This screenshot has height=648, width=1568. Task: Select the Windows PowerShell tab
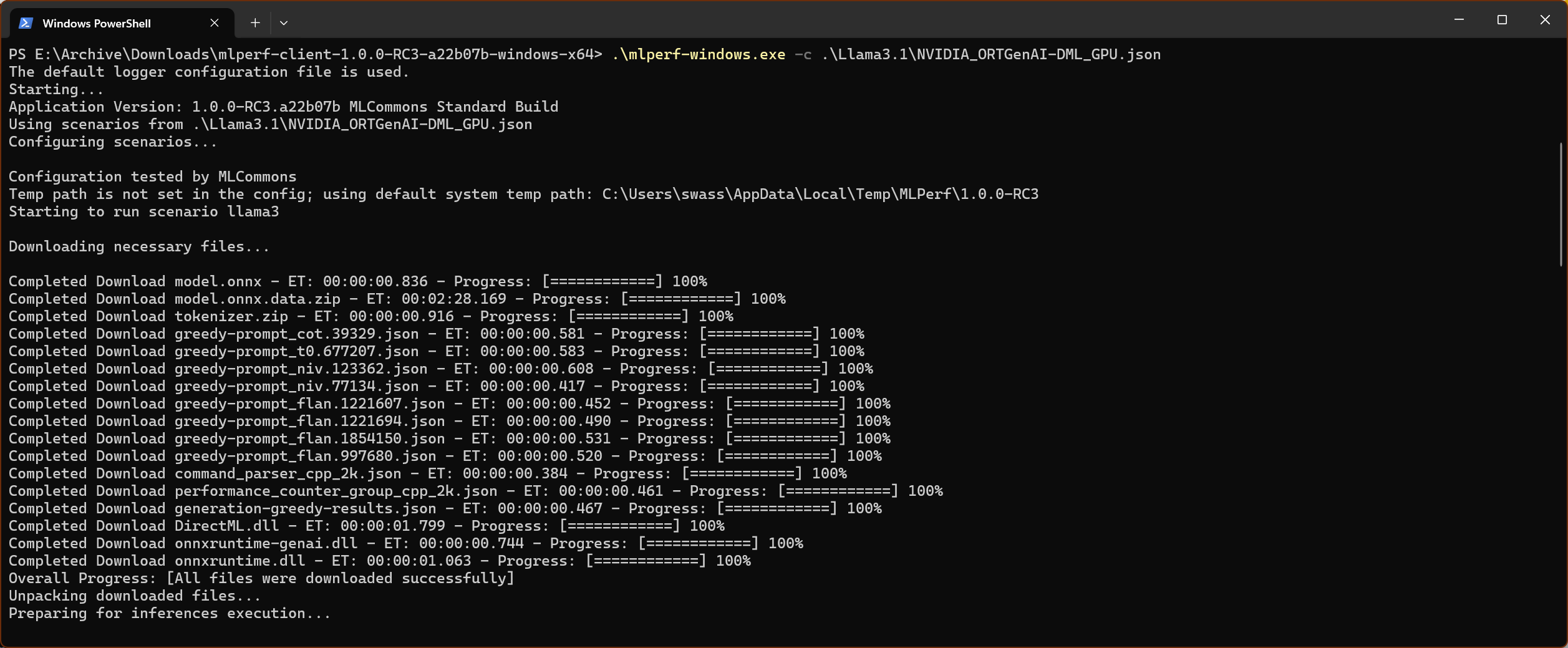97,23
